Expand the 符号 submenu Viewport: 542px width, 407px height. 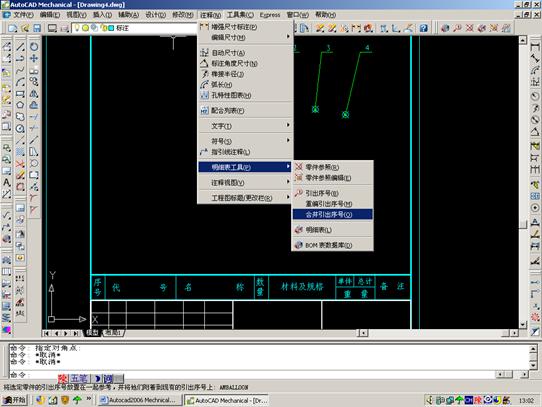[x=245, y=141]
